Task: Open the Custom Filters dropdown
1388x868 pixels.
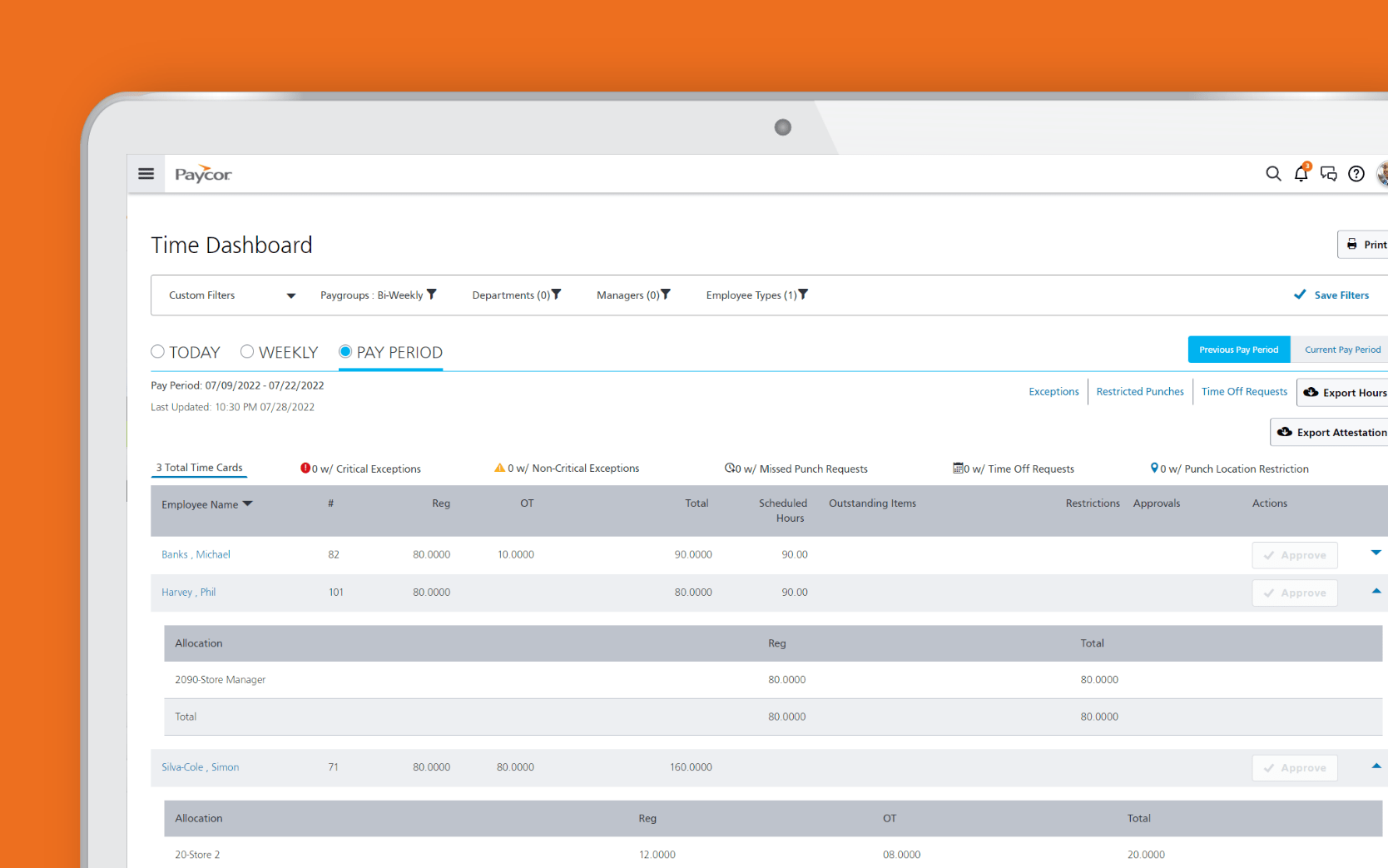Action: coord(232,295)
